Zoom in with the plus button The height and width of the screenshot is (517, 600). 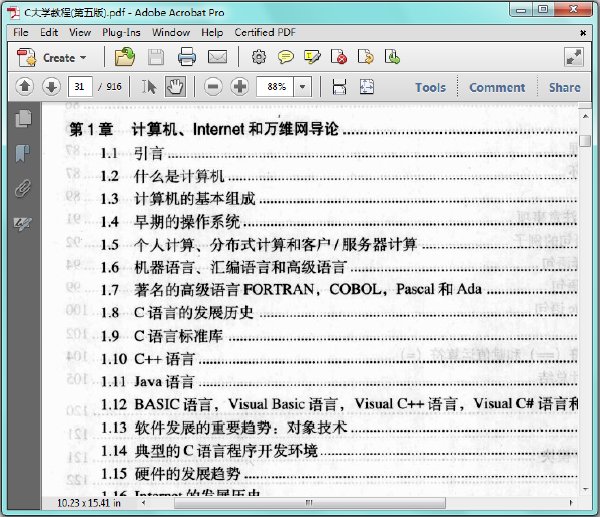[x=240, y=87]
